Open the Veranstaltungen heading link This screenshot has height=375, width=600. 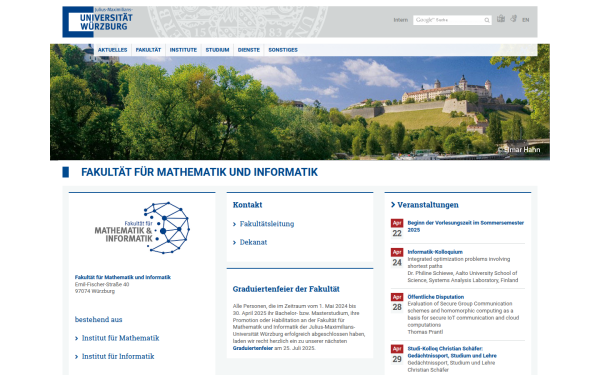tap(428, 205)
